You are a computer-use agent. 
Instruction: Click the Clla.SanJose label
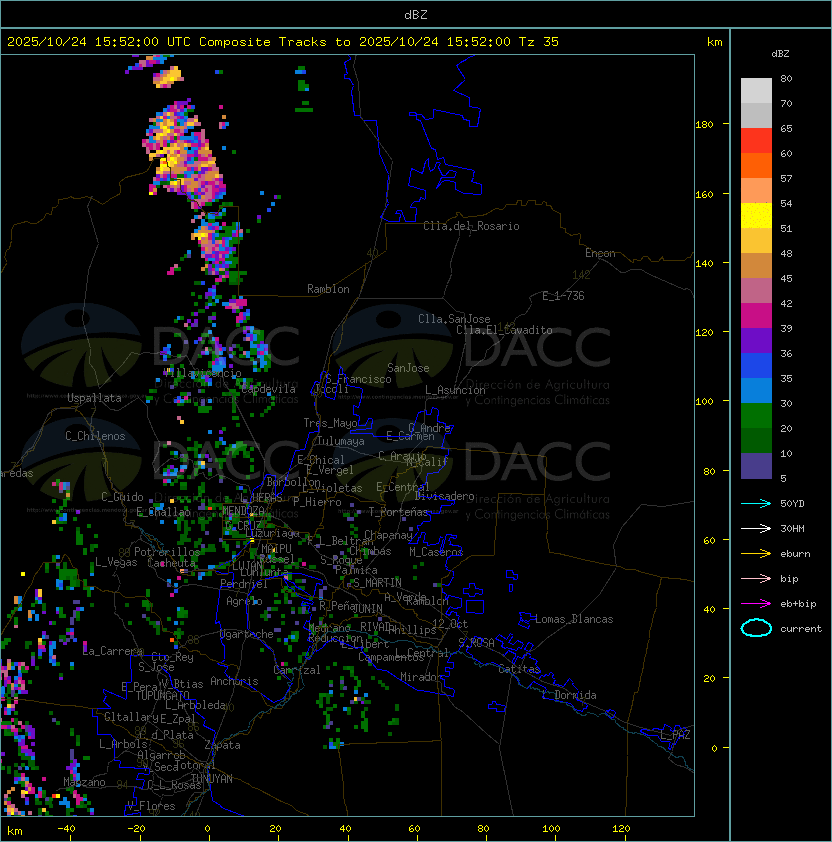tap(454, 319)
